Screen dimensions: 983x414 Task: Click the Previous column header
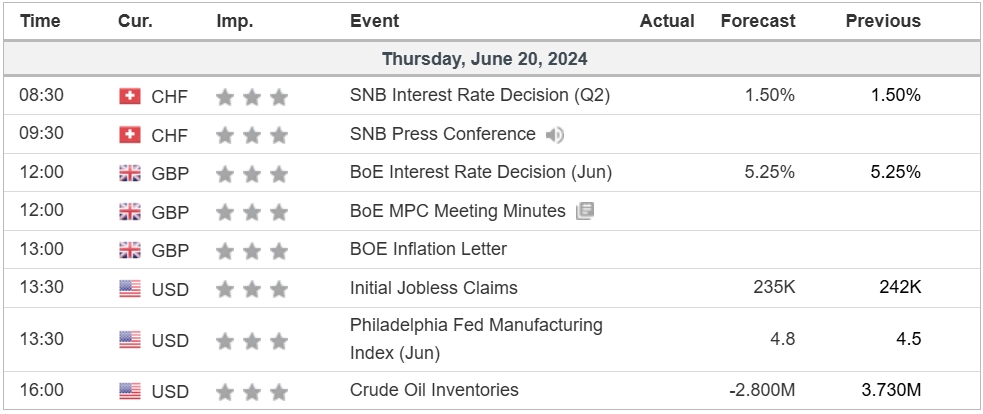point(883,21)
